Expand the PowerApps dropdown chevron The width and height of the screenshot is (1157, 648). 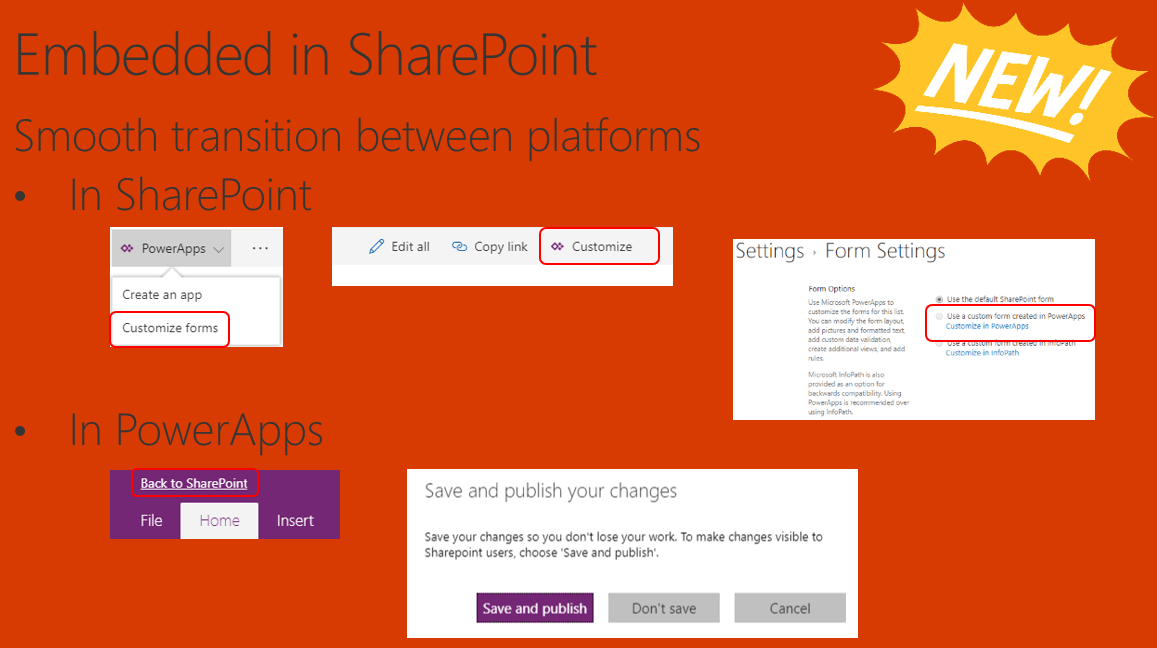point(219,249)
